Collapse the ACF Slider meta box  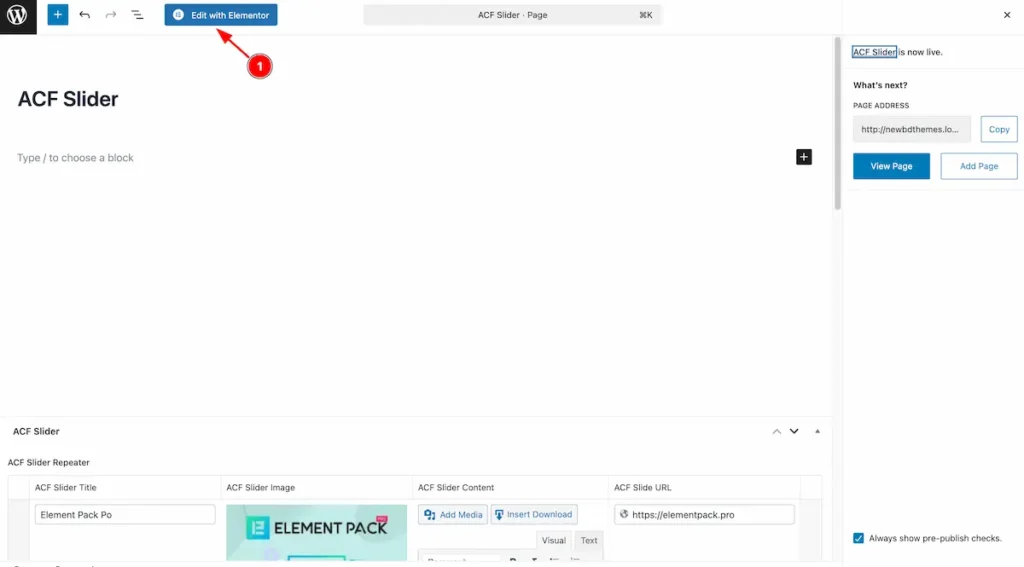click(x=817, y=431)
